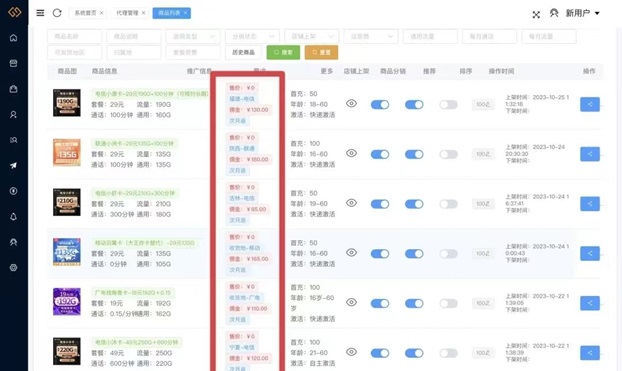Open the 分销状态 filter dropdown
Screen dimensions: 622x371
tap(252, 37)
